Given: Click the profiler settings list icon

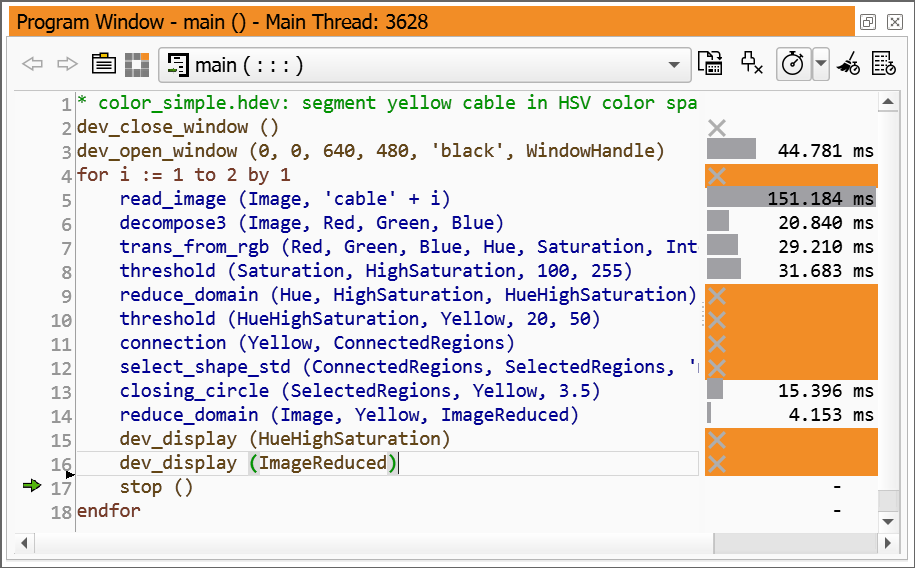Looking at the screenshot, I should tap(884, 65).
